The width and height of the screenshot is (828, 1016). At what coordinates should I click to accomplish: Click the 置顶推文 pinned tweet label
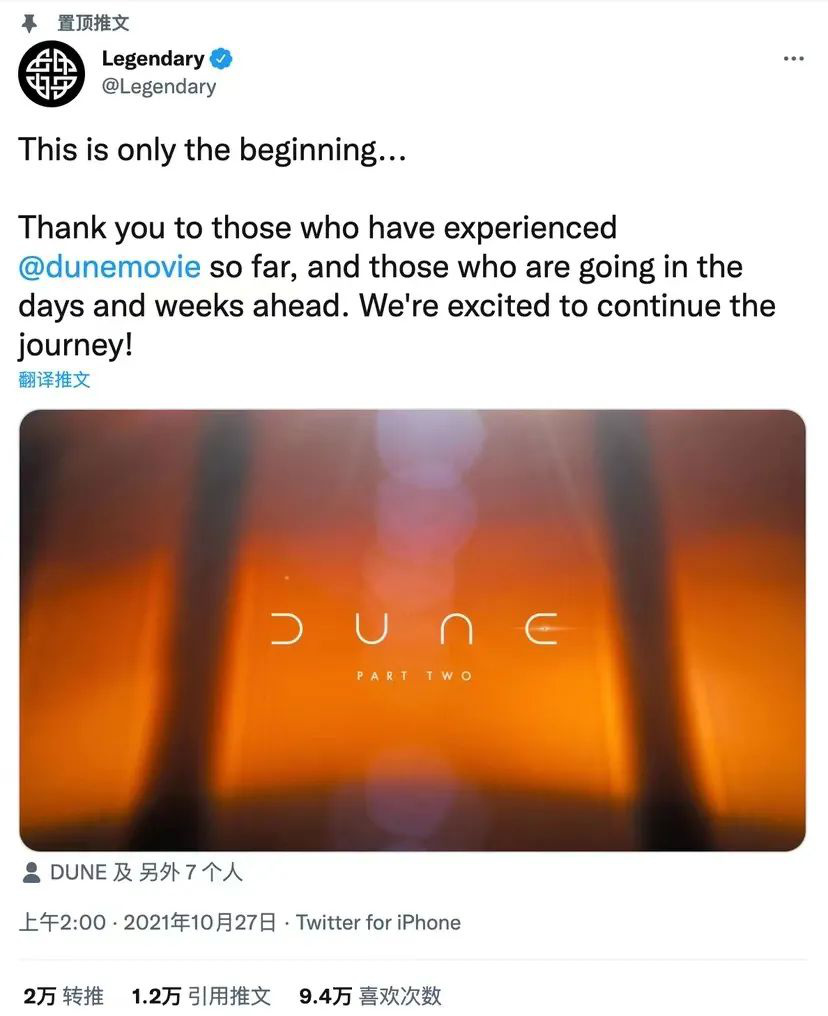93,23
